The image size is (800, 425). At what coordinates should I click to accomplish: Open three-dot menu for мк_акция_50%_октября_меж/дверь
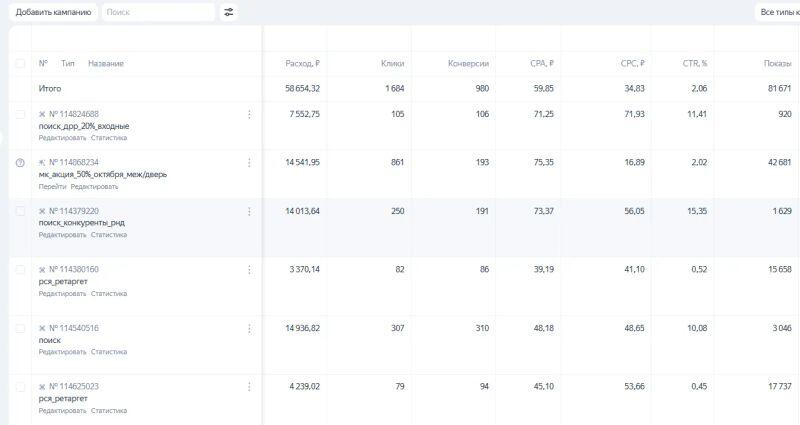[x=249, y=162]
